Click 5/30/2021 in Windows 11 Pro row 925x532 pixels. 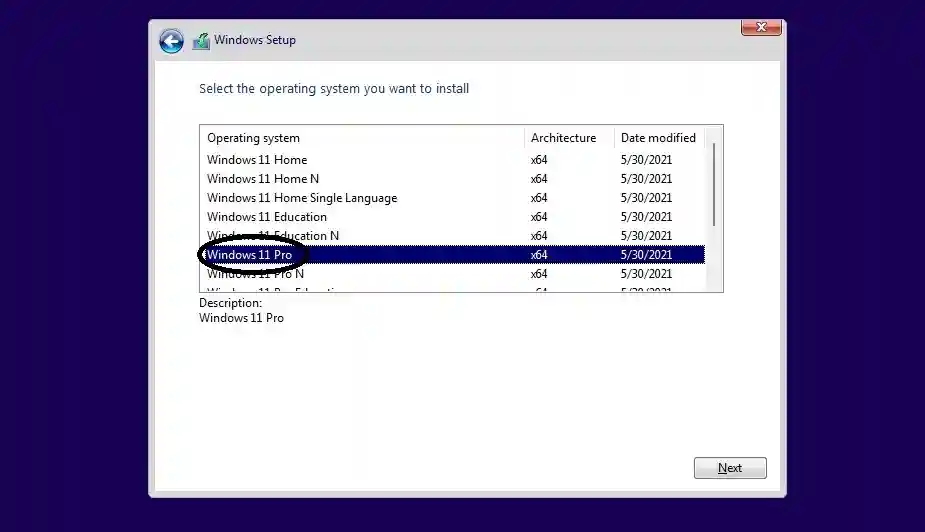tap(646, 255)
